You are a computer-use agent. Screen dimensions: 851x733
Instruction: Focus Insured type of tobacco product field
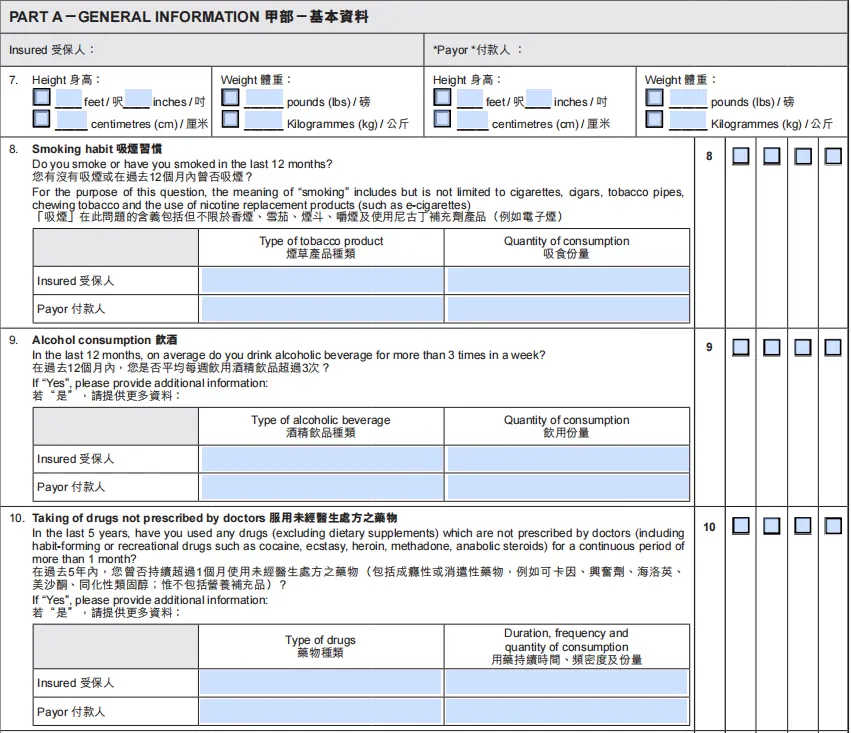tap(322, 281)
